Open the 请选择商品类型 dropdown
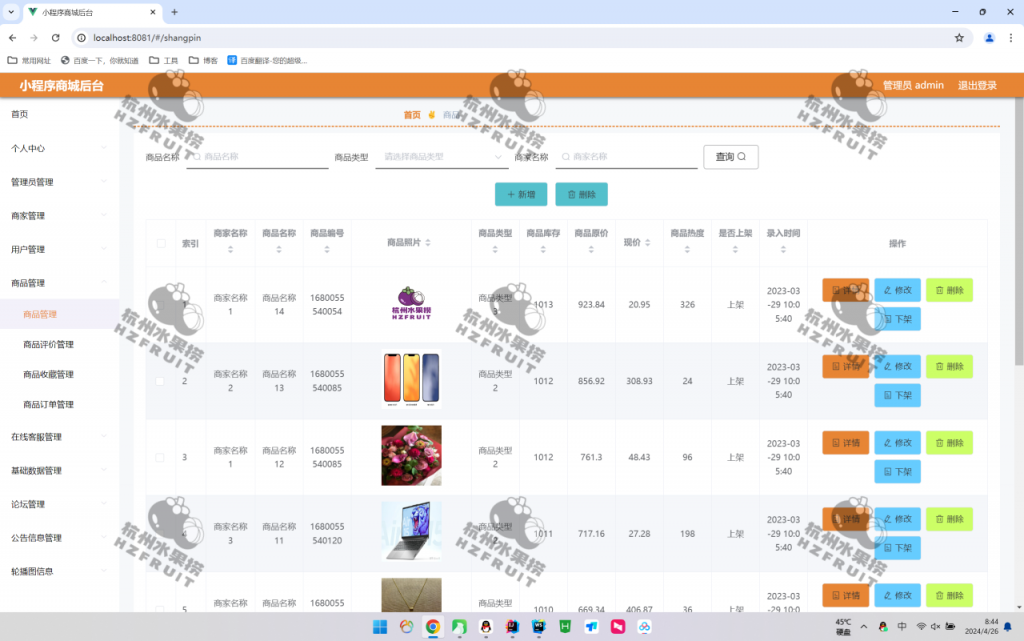The width and height of the screenshot is (1024, 641). coord(440,157)
